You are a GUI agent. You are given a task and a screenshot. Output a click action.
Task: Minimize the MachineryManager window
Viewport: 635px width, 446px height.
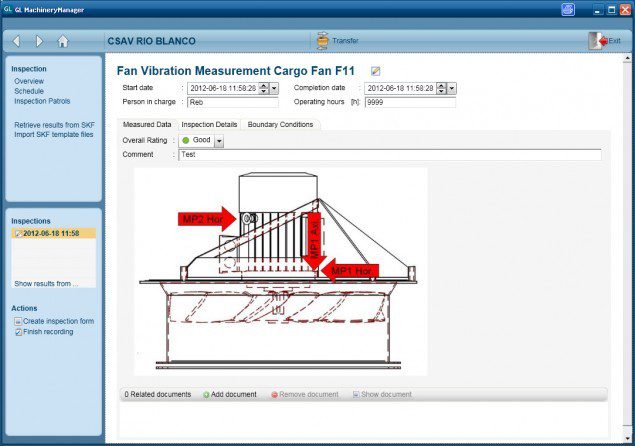tap(597, 10)
